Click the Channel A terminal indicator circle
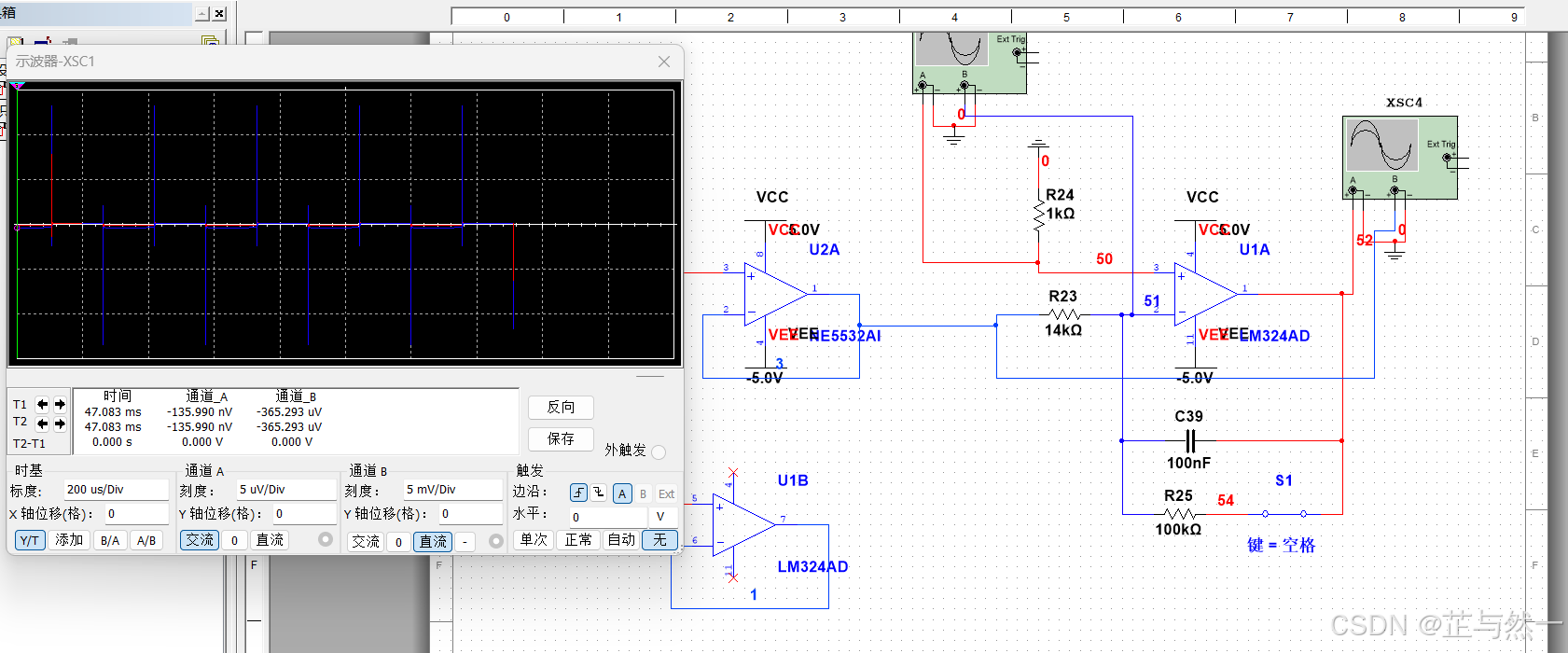 pos(326,539)
